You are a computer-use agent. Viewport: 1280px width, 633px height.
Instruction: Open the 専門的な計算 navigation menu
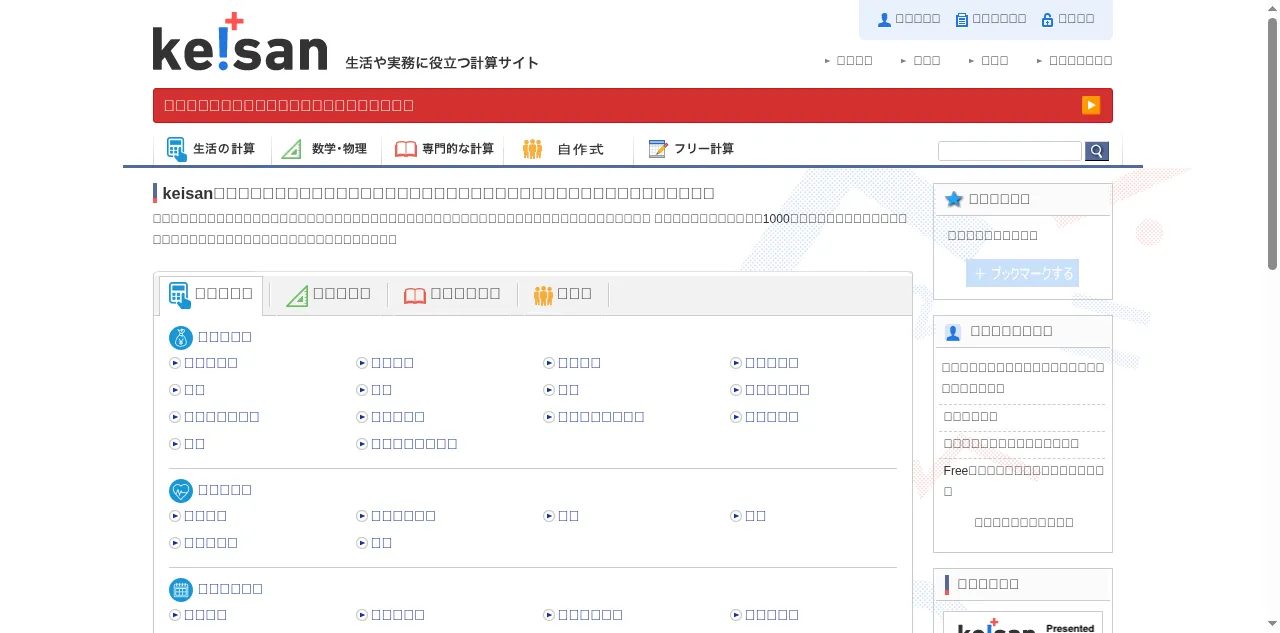[x=445, y=149]
